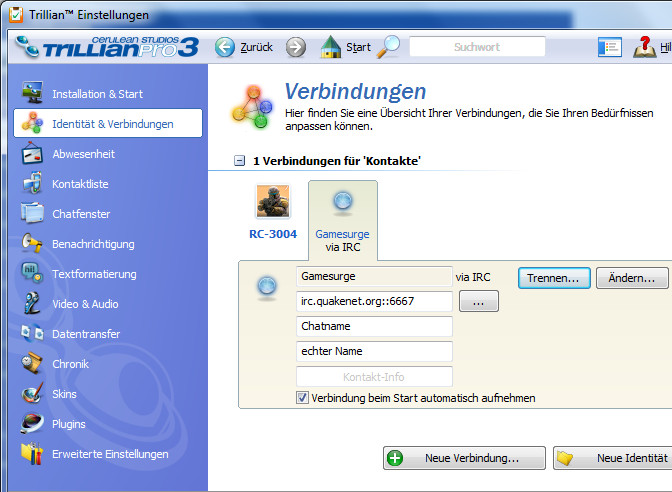
Task: Click the Chatname input field
Action: [374, 326]
